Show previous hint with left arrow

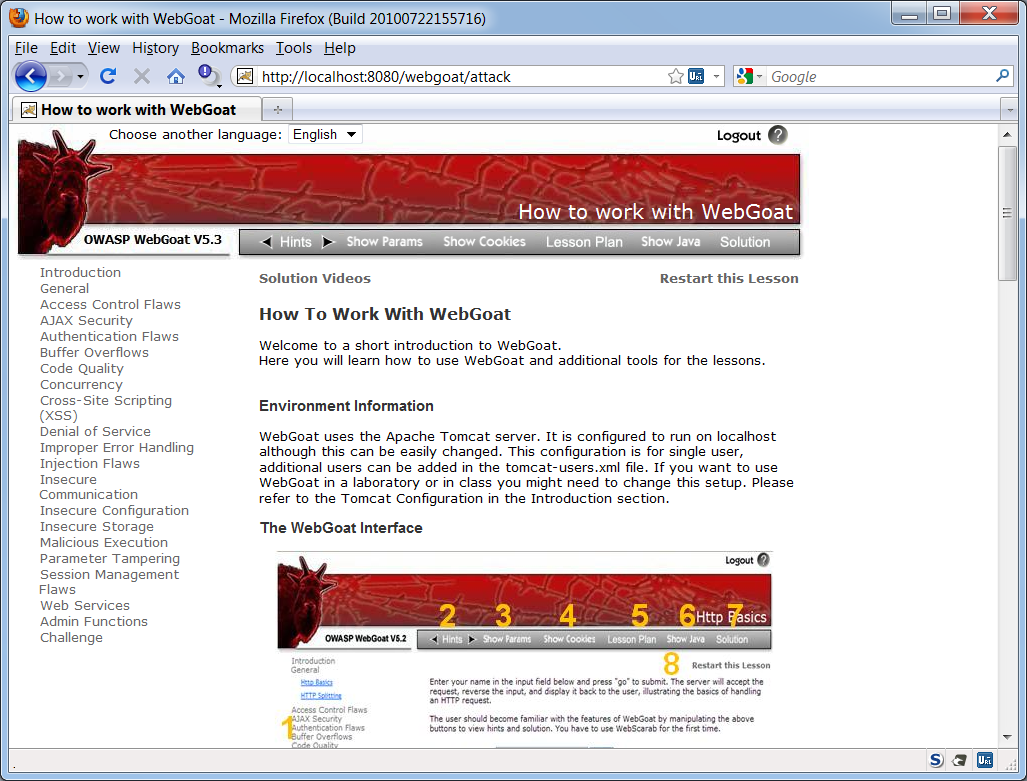pyautogui.click(x=266, y=242)
